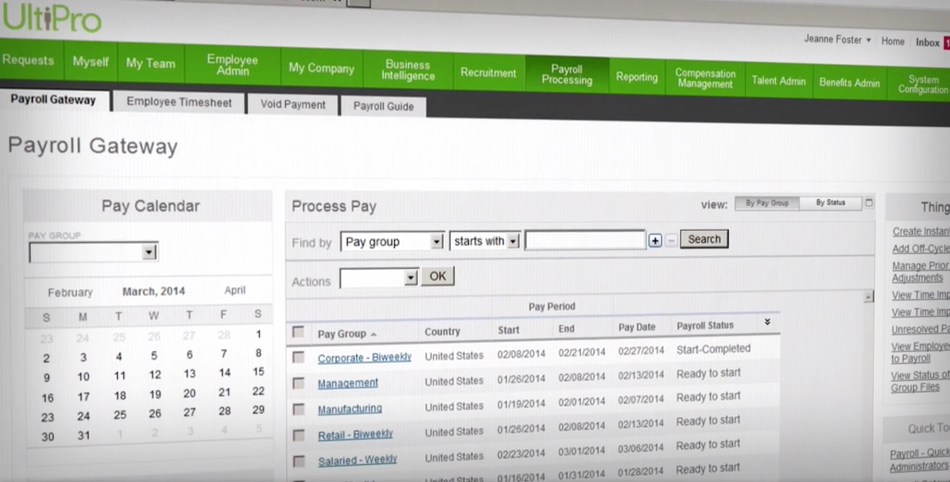This screenshot has width=950, height=482.
Task: Open the Manufacturing pay group link
Action: coord(350,409)
